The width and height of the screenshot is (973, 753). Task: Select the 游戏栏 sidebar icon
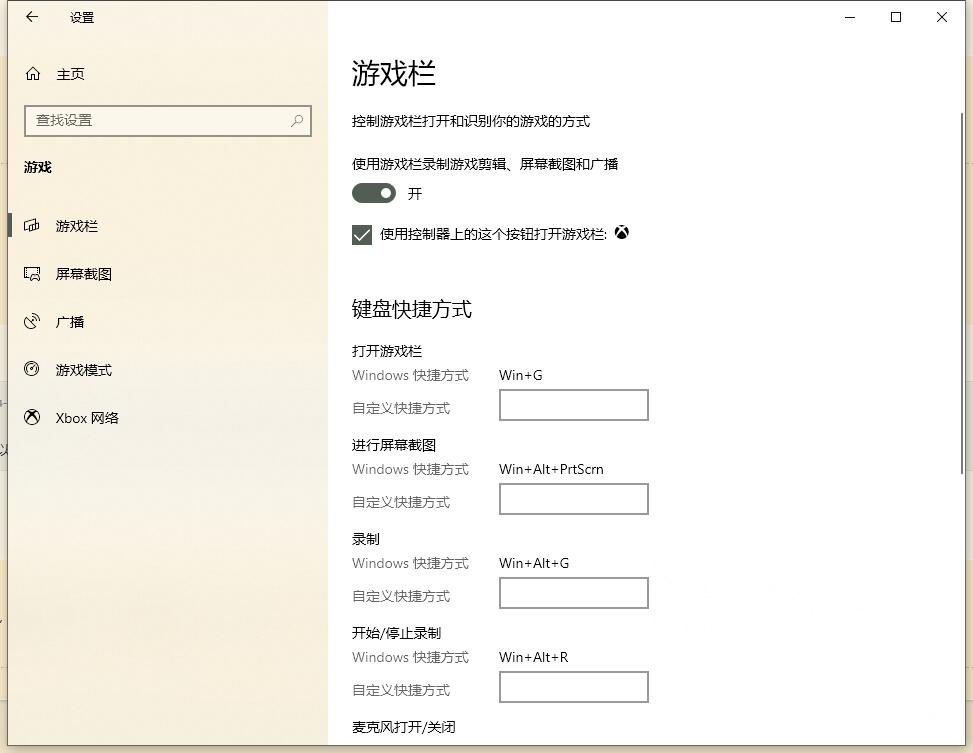click(31, 225)
